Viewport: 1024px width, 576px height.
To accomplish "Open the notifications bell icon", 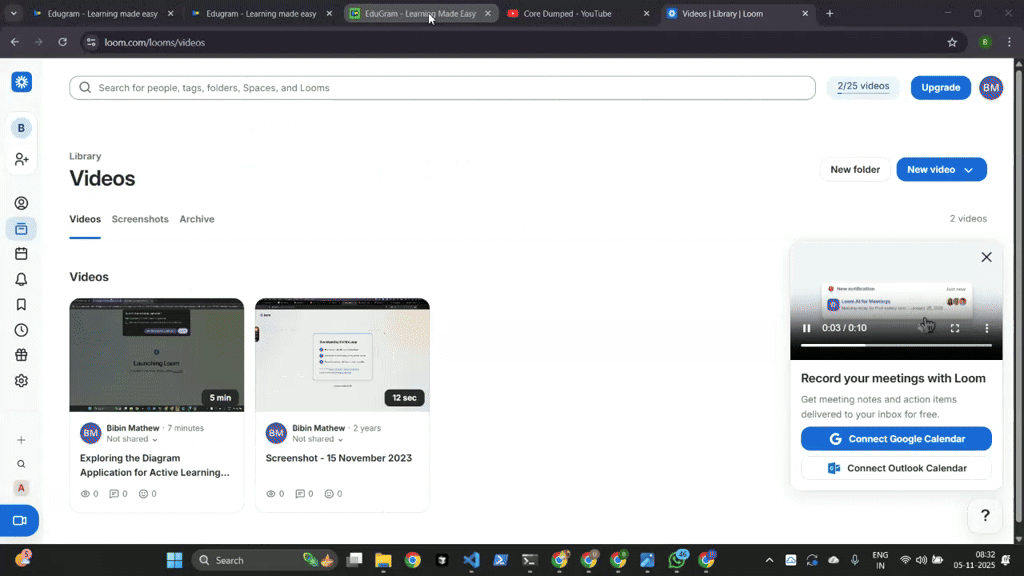I will tap(22, 280).
